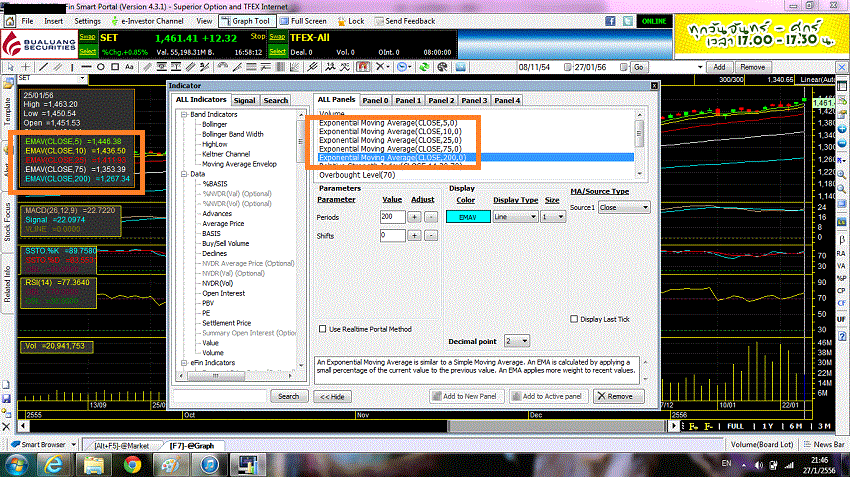Viewport: 850px width, 477px height.
Task: Click the Remove button in Indicator dialog
Action: click(x=619, y=396)
